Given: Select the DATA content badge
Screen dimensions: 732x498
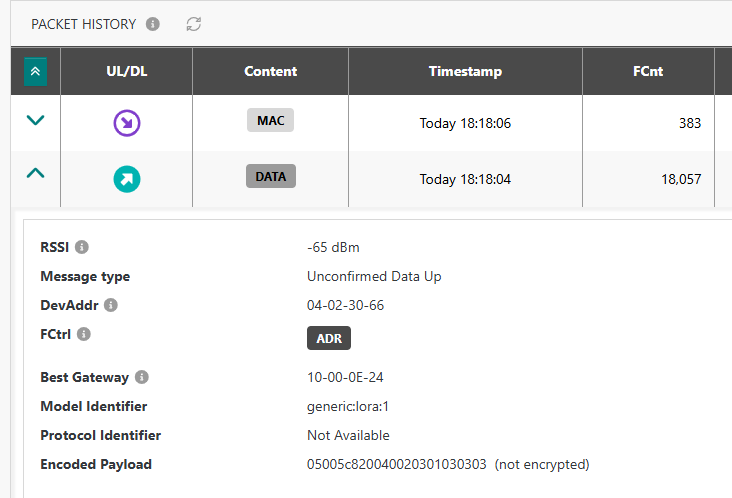Looking at the screenshot, I should 270,177.
